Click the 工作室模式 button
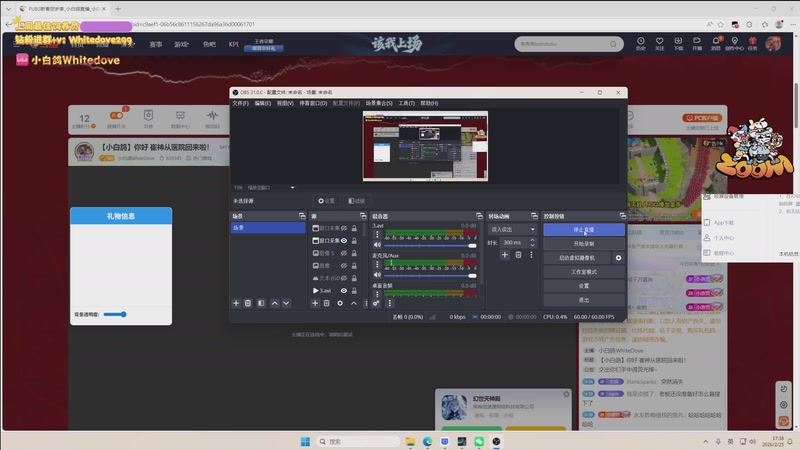This screenshot has height=450, width=800. (584, 272)
